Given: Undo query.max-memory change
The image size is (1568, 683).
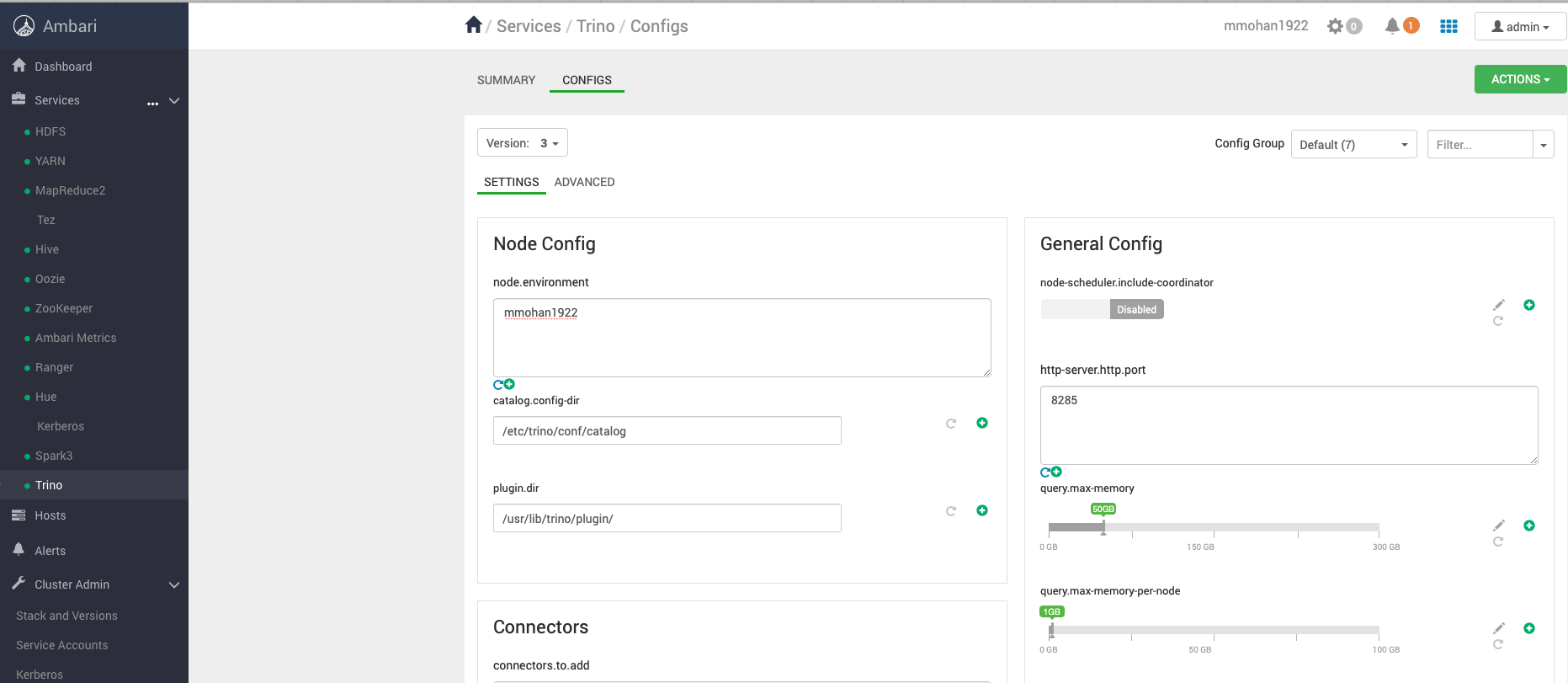Looking at the screenshot, I should click(x=1498, y=542).
